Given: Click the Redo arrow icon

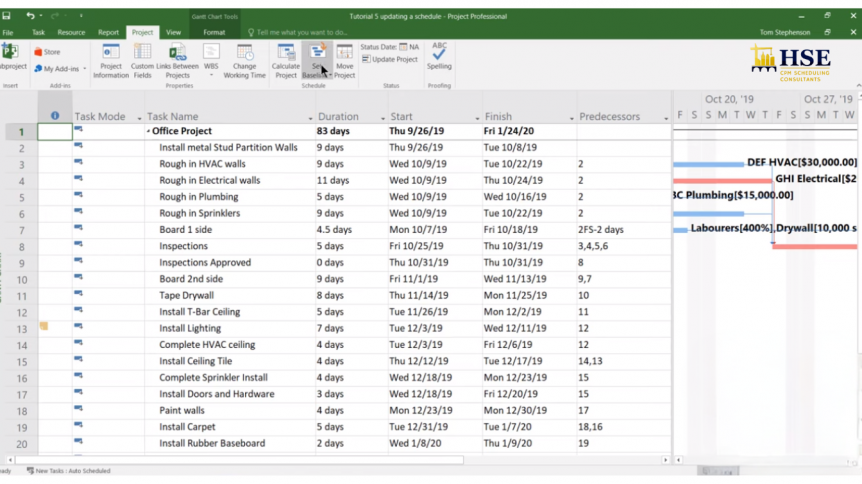Looking at the screenshot, I should (54, 16).
